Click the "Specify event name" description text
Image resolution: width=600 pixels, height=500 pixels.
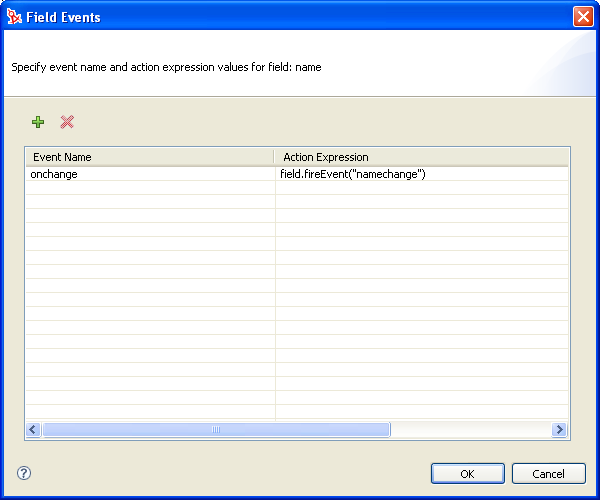166,68
